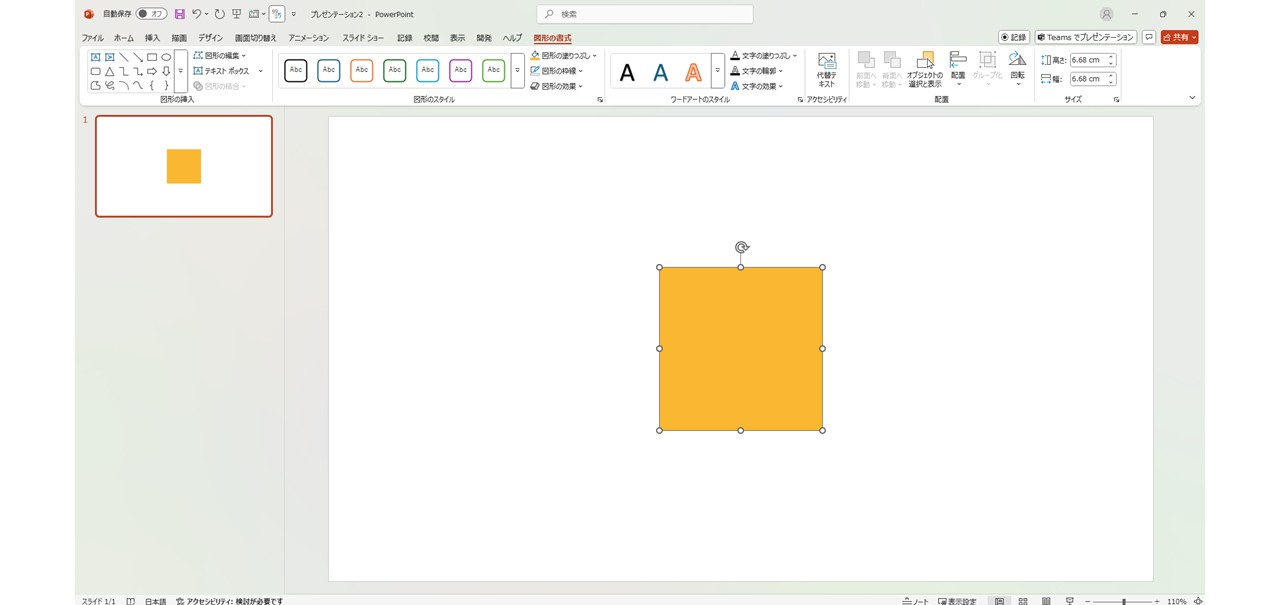Screen dimensions: 1280x605
Task: Click the search box in title bar
Action: click(x=645, y=14)
